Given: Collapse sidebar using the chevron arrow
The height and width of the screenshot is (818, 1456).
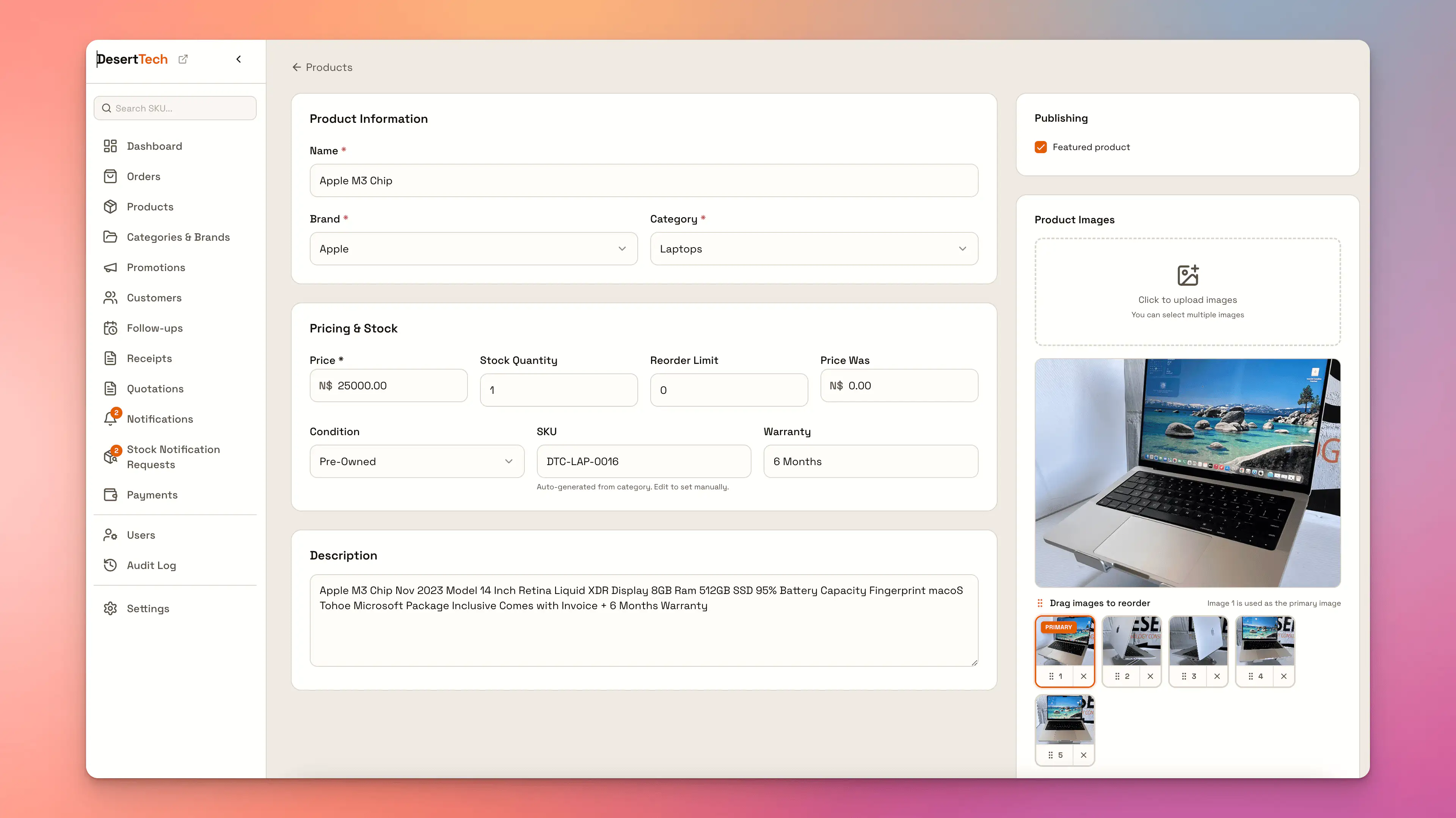Looking at the screenshot, I should click(x=238, y=59).
